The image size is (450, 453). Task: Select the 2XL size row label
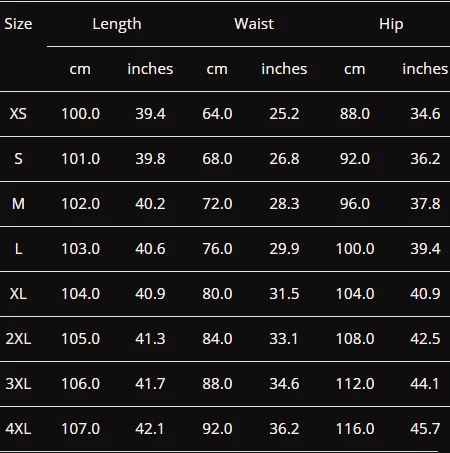tap(18, 339)
